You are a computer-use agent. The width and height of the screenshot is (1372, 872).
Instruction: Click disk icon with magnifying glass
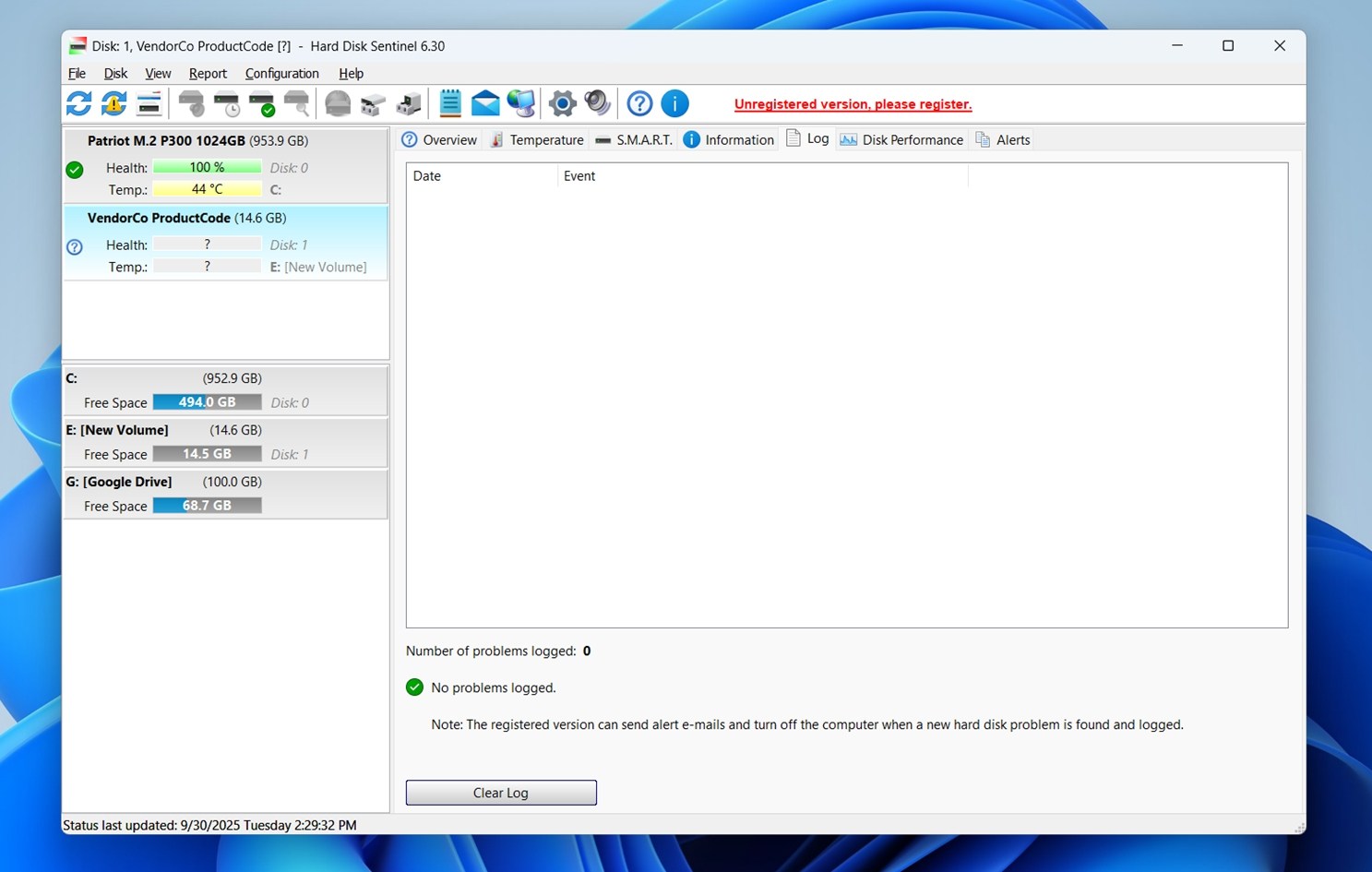296,103
